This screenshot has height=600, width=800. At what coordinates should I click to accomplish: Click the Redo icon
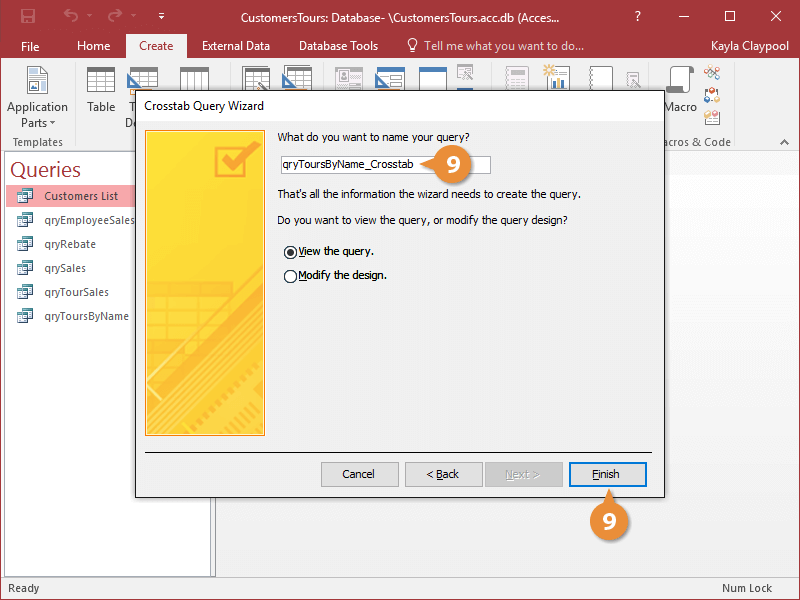click(x=115, y=16)
